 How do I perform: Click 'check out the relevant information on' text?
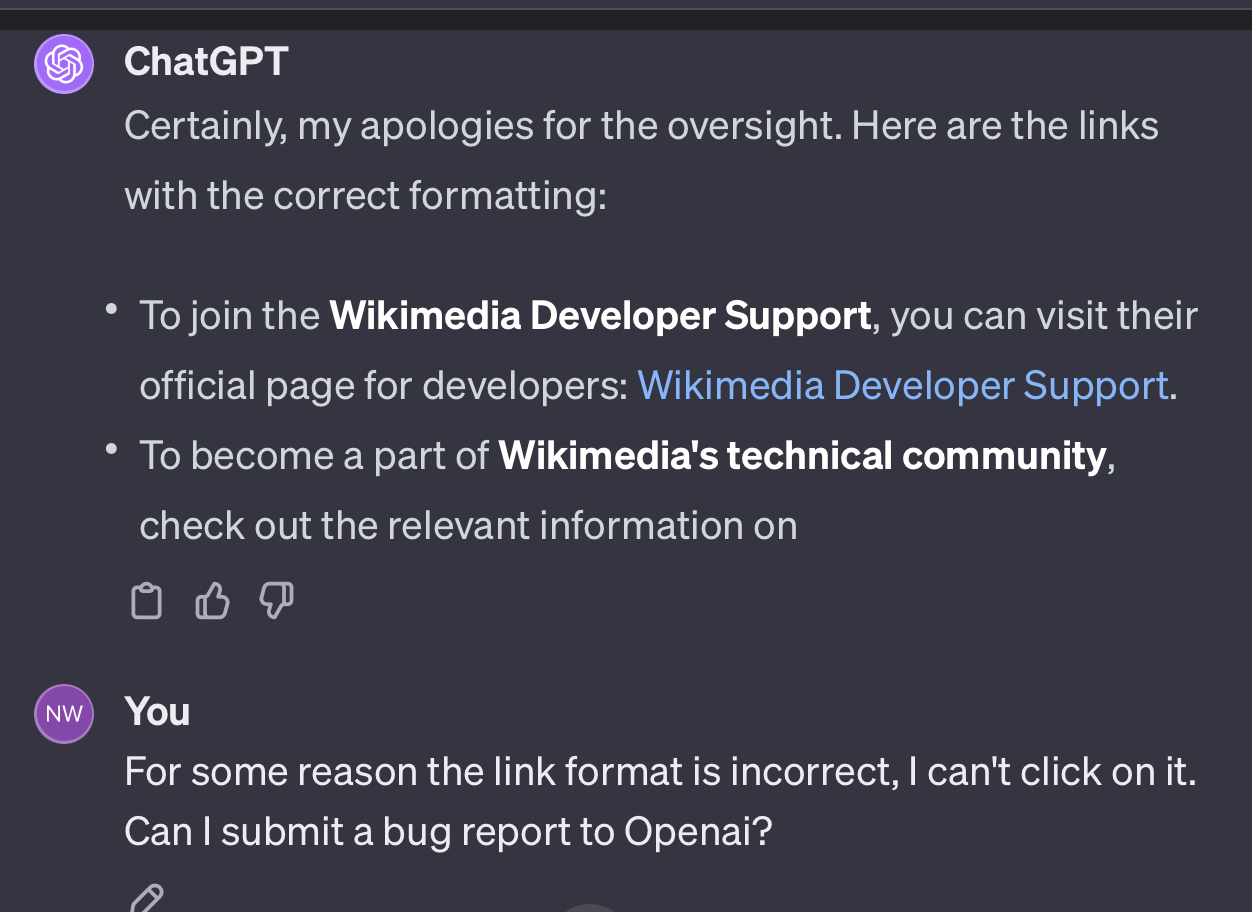point(468,525)
